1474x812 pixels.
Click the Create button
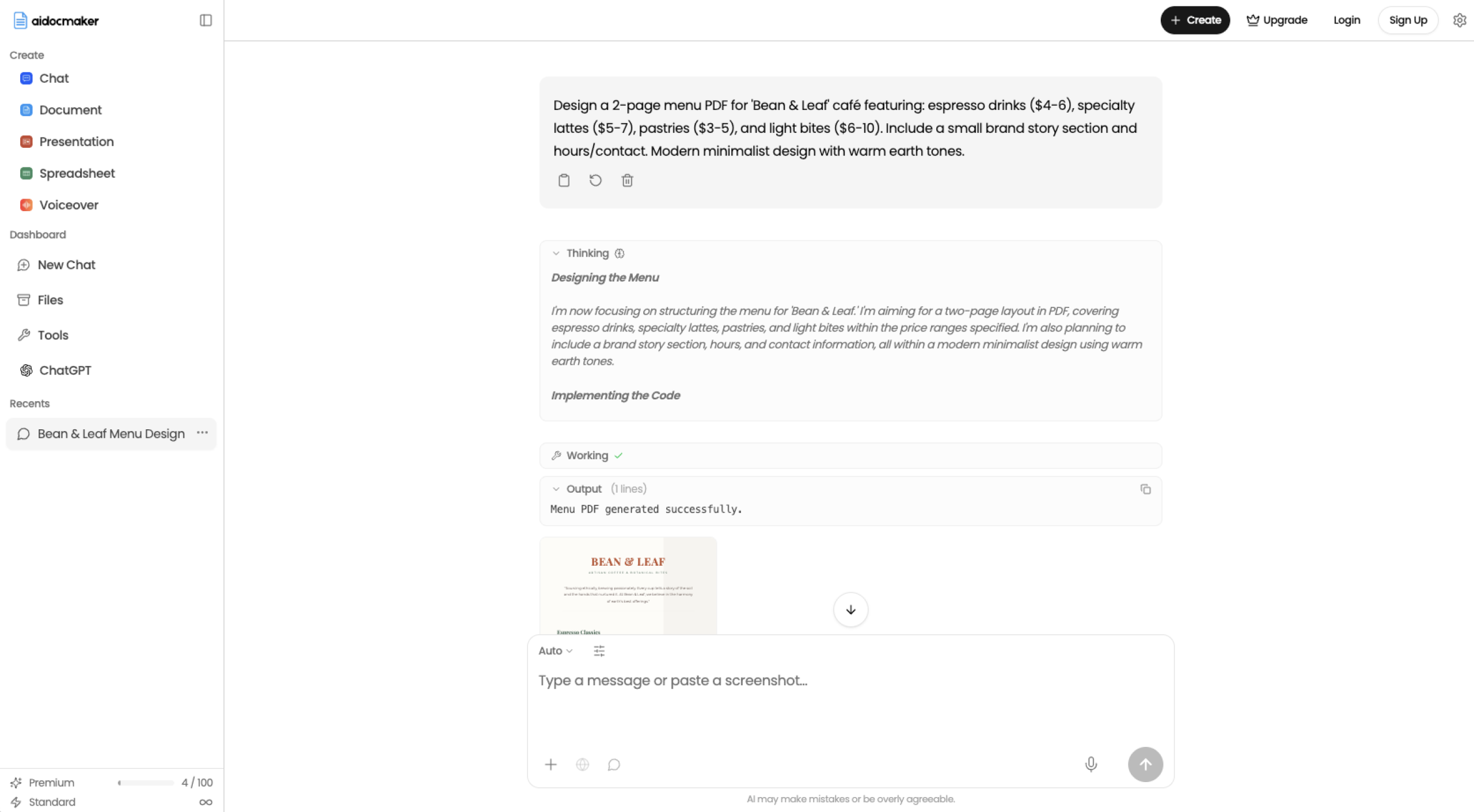[1194, 20]
